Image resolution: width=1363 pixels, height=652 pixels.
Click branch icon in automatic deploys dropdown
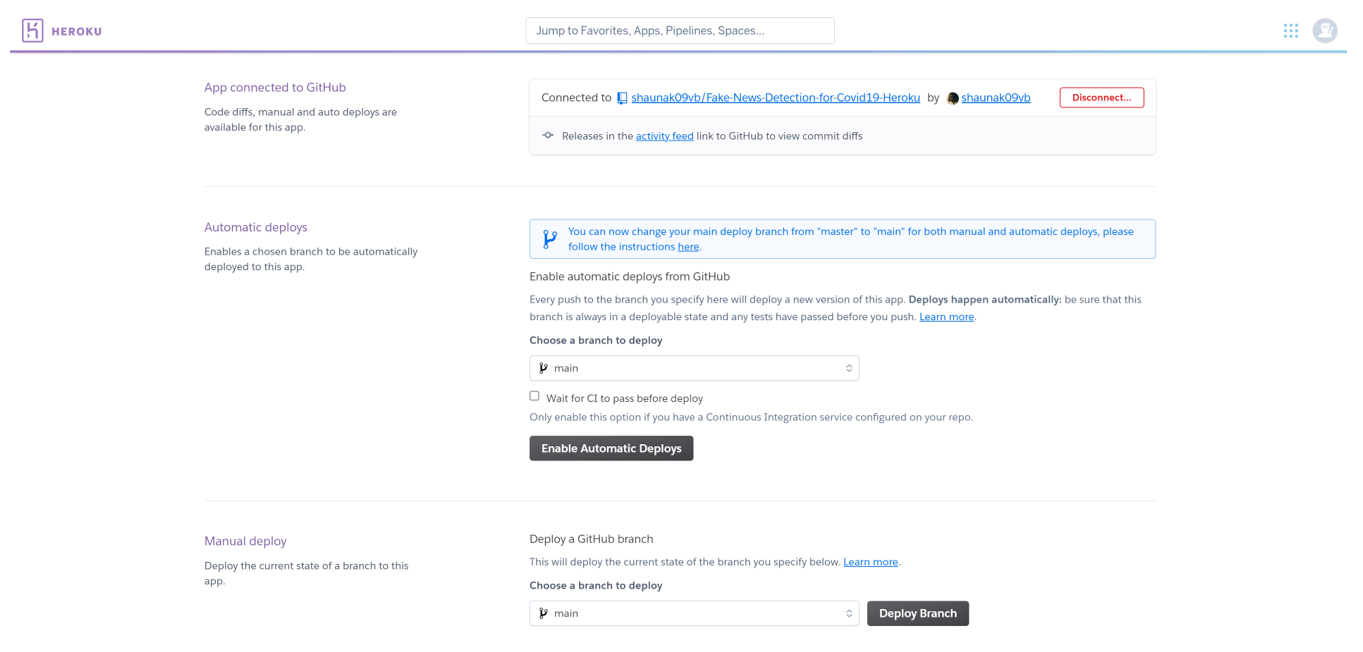pyautogui.click(x=544, y=368)
